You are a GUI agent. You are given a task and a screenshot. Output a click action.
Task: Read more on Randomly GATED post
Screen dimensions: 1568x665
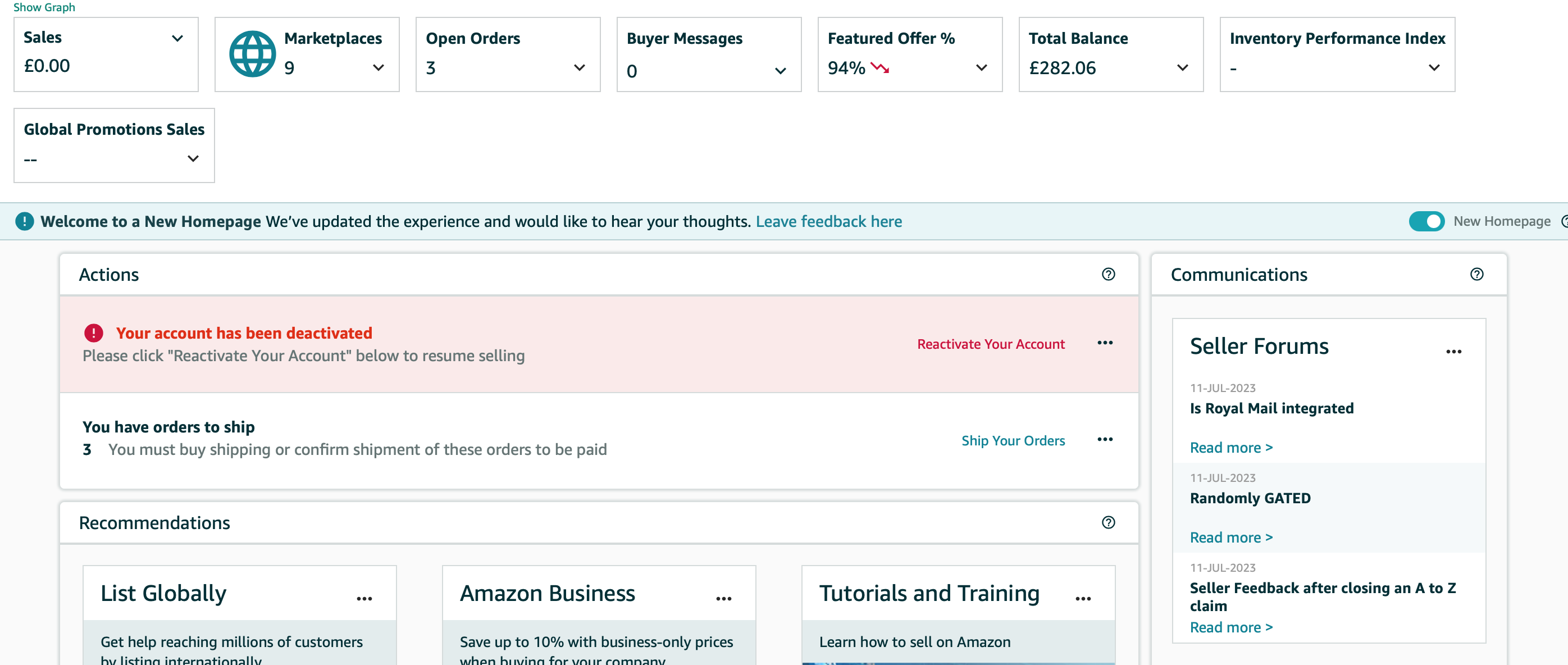(x=1231, y=538)
